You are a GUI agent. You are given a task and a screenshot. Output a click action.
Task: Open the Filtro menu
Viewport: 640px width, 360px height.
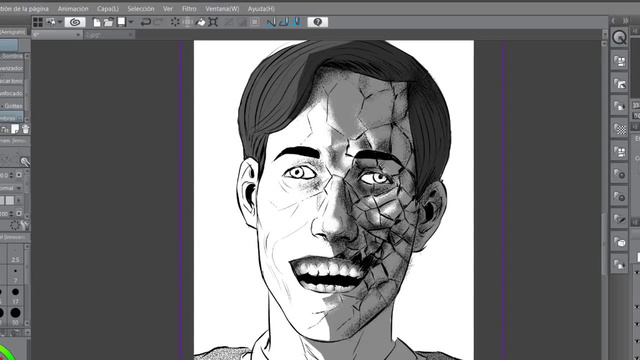(x=189, y=9)
